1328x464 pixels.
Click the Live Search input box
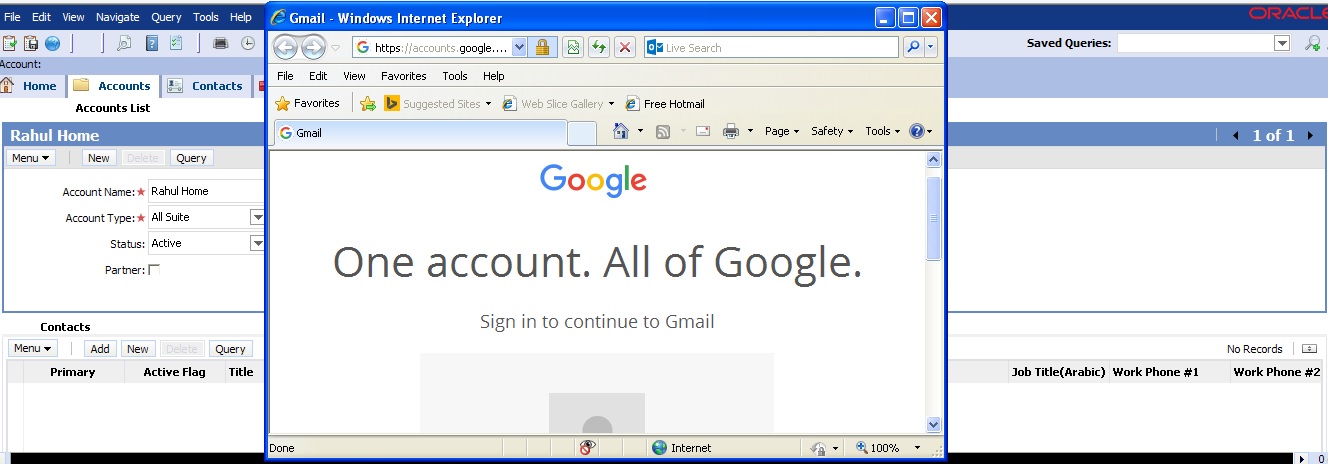pyautogui.click(x=771, y=47)
